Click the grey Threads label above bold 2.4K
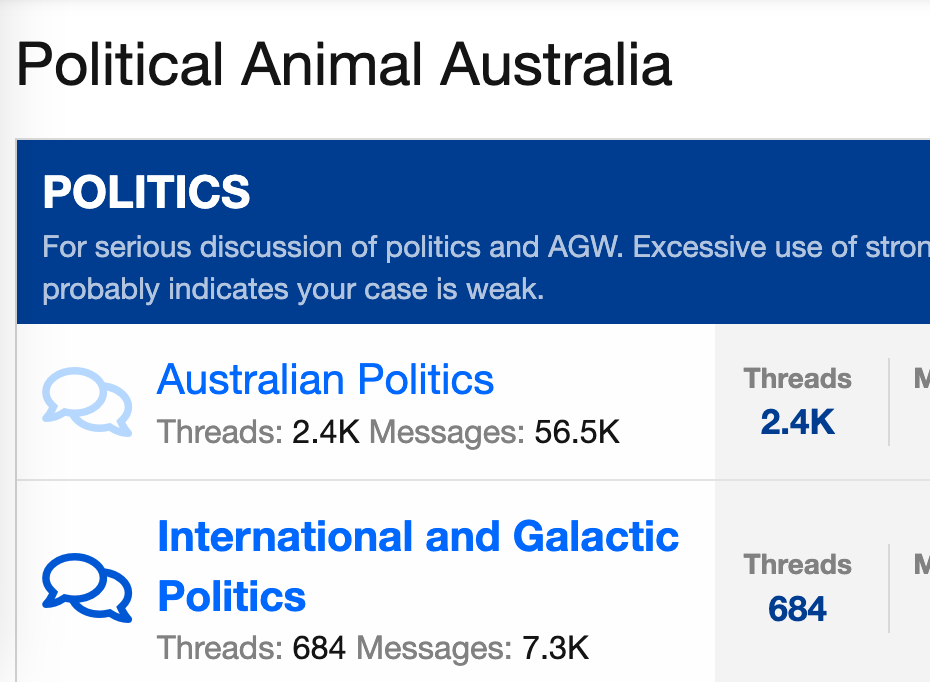930x682 pixels. (x=797, y=379)
